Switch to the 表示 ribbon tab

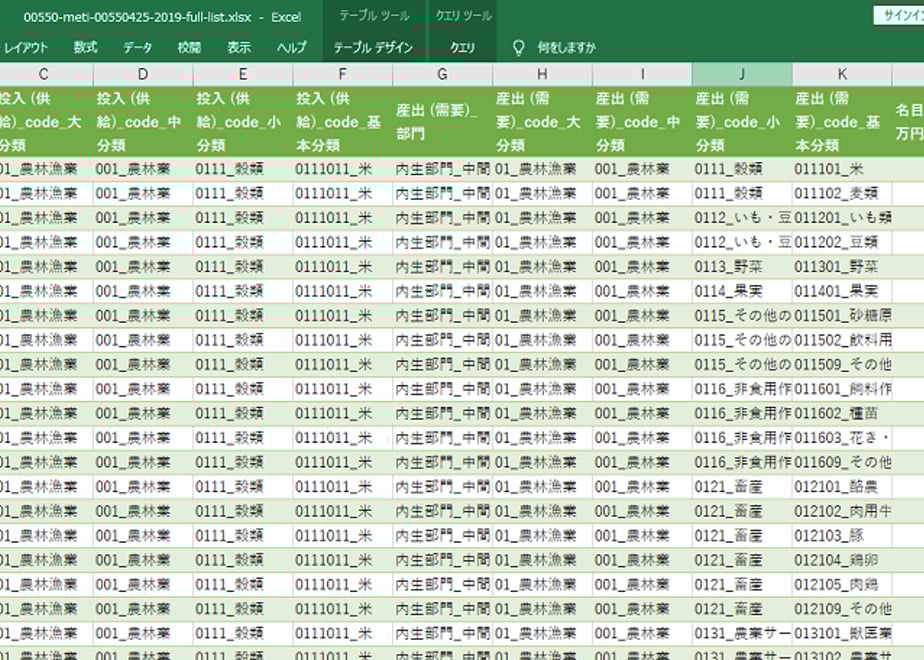239,47
